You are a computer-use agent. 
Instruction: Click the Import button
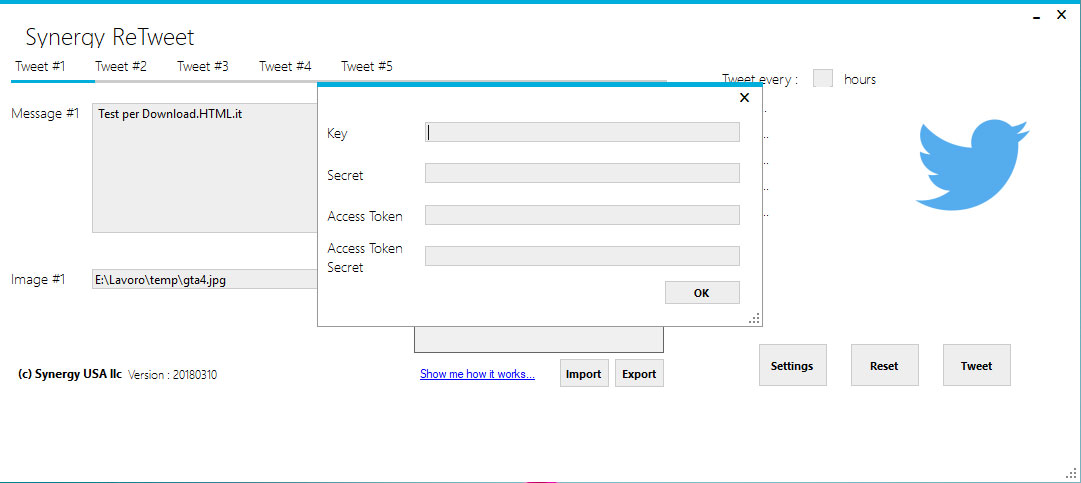click(584, 373)
